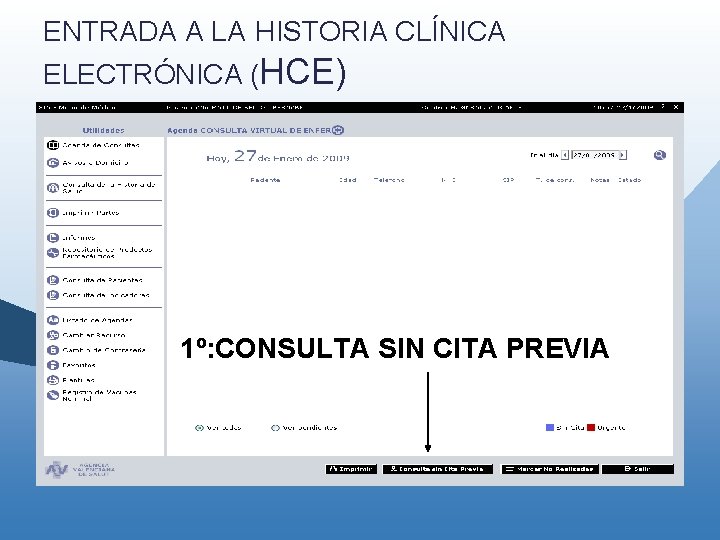Screen dimensions: 720x540
Task: Open Listado de Agendas icon
Action: click(x=53, y=320)
